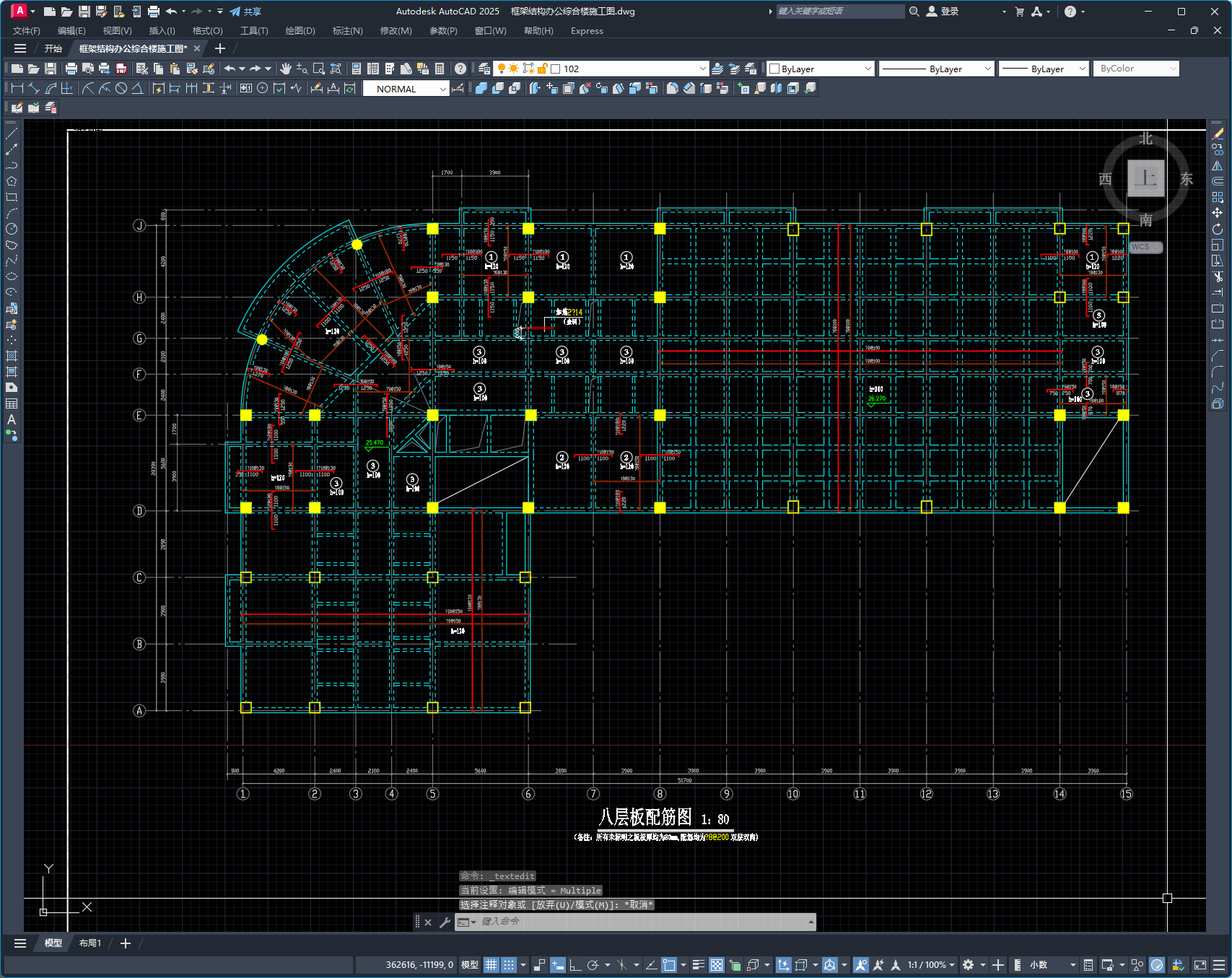The image size is (1232, 978).
Task: Select the Move tool in modify toolbar
Action: [1218, 213]
